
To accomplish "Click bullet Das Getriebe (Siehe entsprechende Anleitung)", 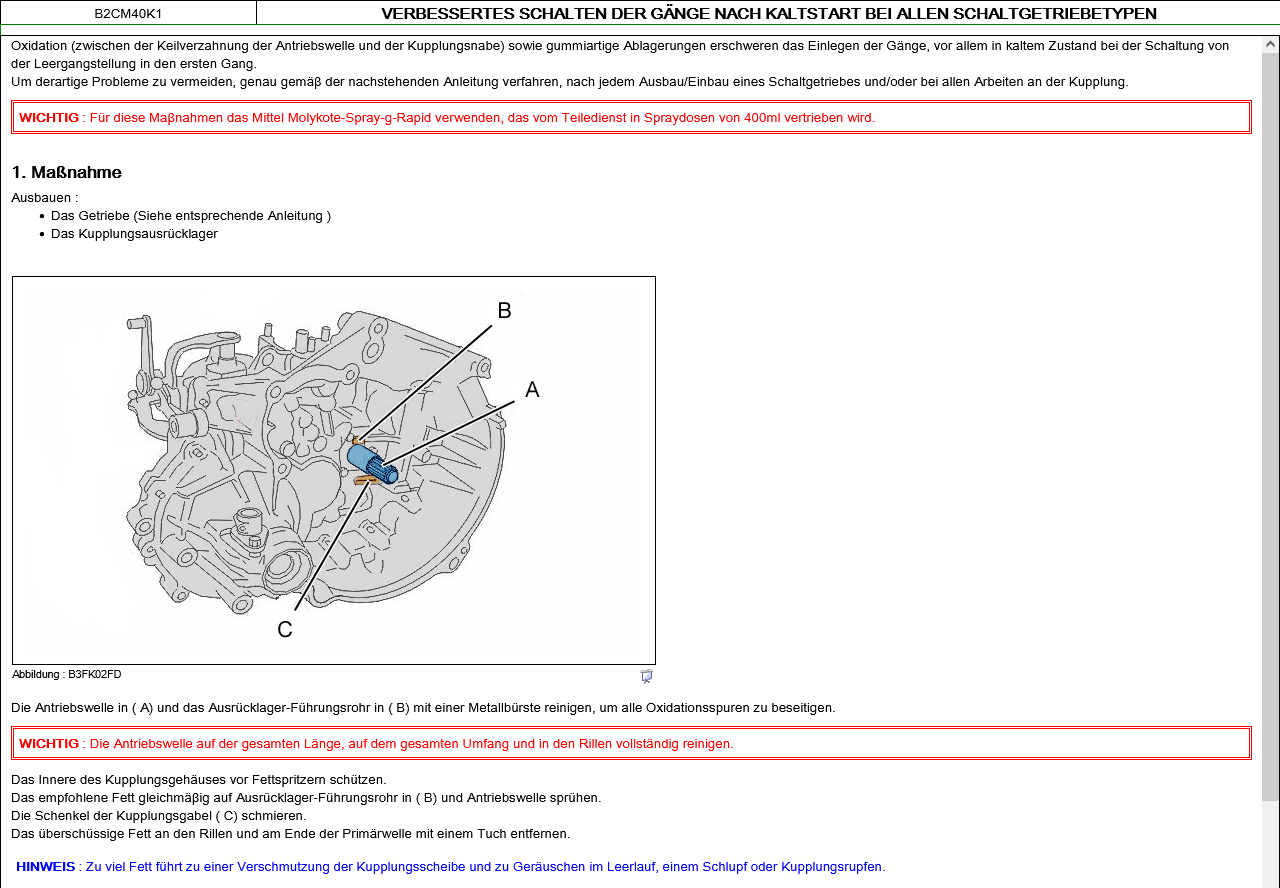I will (190, 216).
